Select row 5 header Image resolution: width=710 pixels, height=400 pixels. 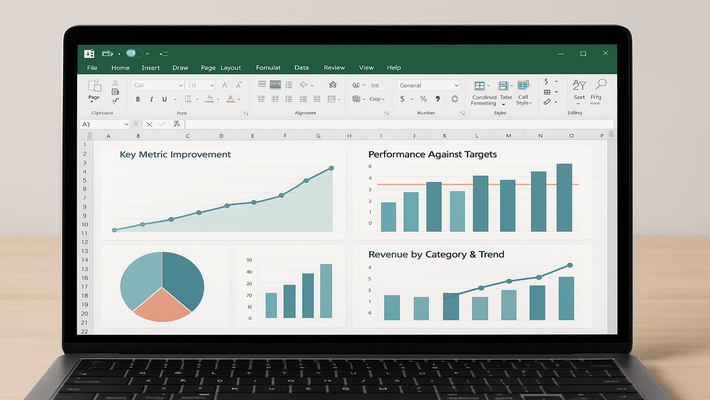pyautogui.click(x=85, y=180)
